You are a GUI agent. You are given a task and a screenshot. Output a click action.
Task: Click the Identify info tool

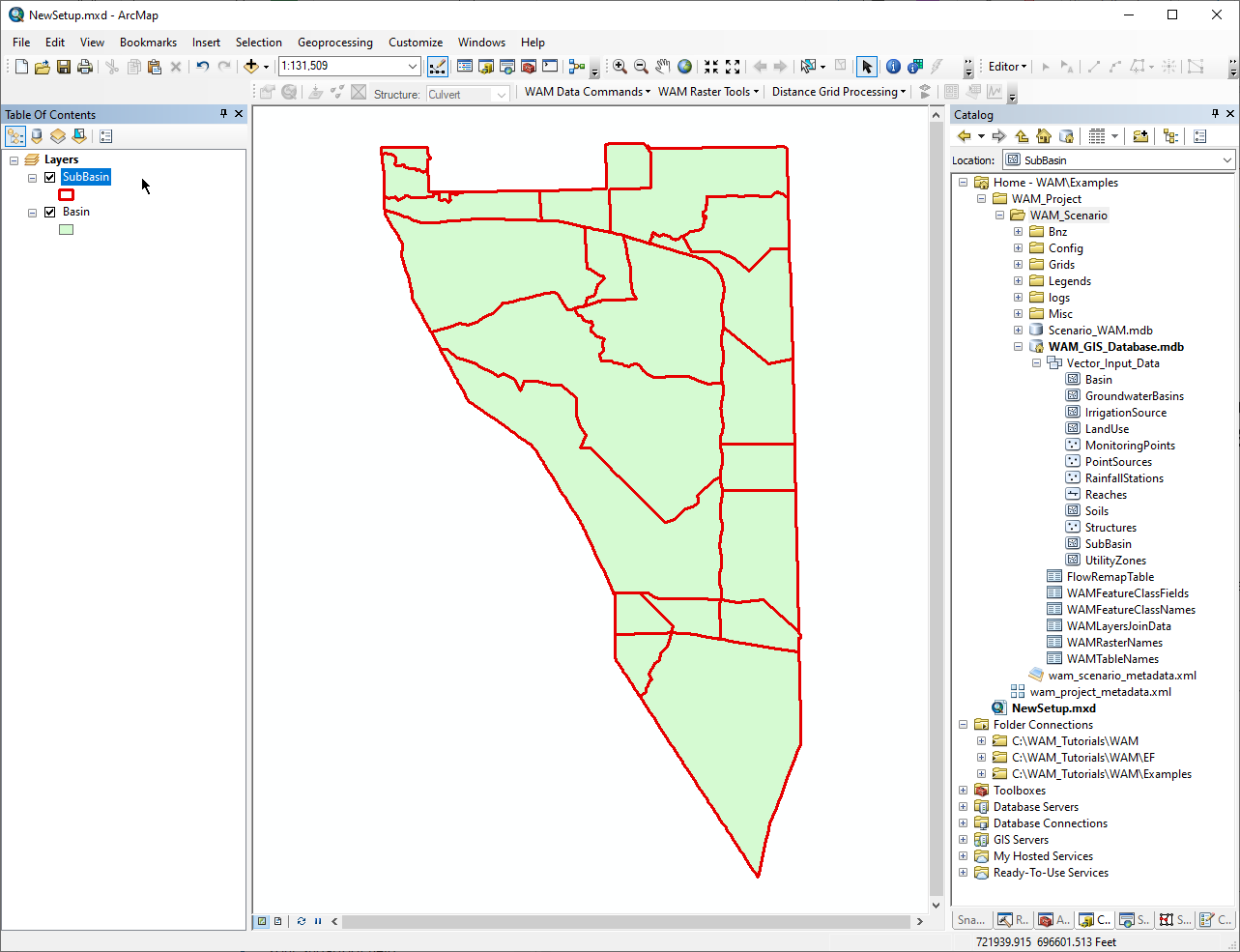(893, 67)
